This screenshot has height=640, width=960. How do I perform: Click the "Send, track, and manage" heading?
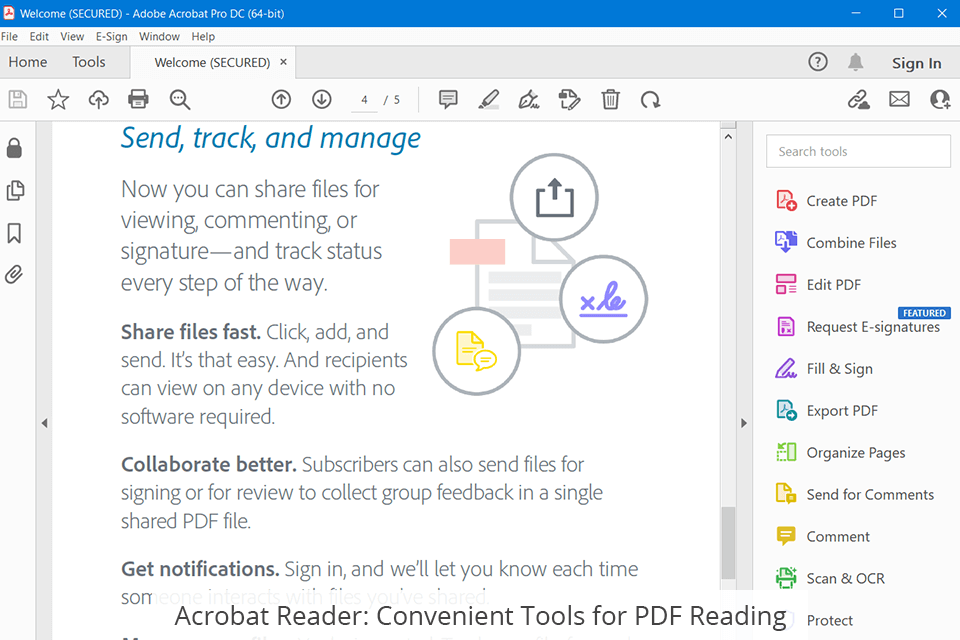click(271, 137)
